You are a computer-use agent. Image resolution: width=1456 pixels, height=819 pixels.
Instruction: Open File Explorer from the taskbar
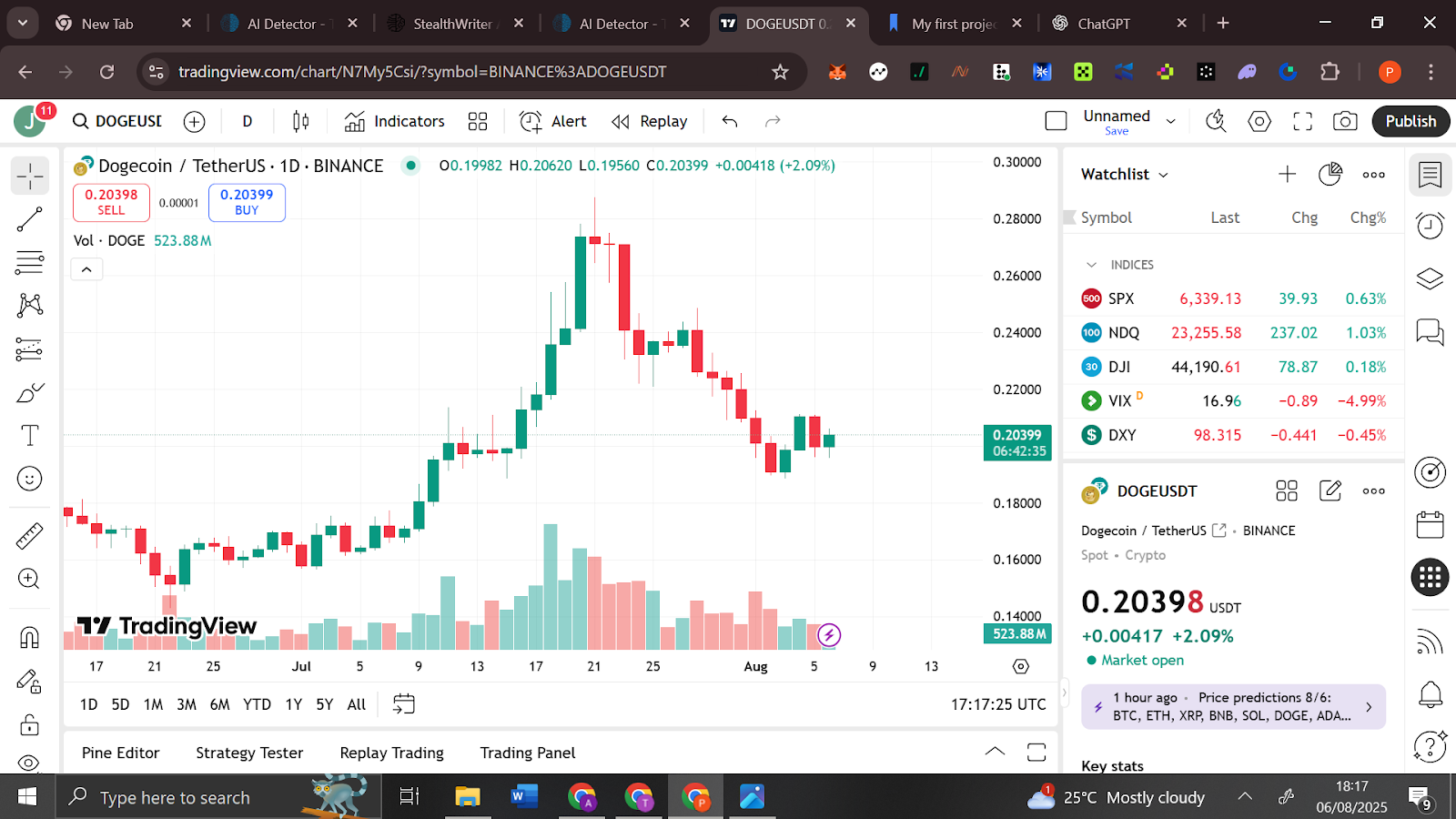[467, 797]
